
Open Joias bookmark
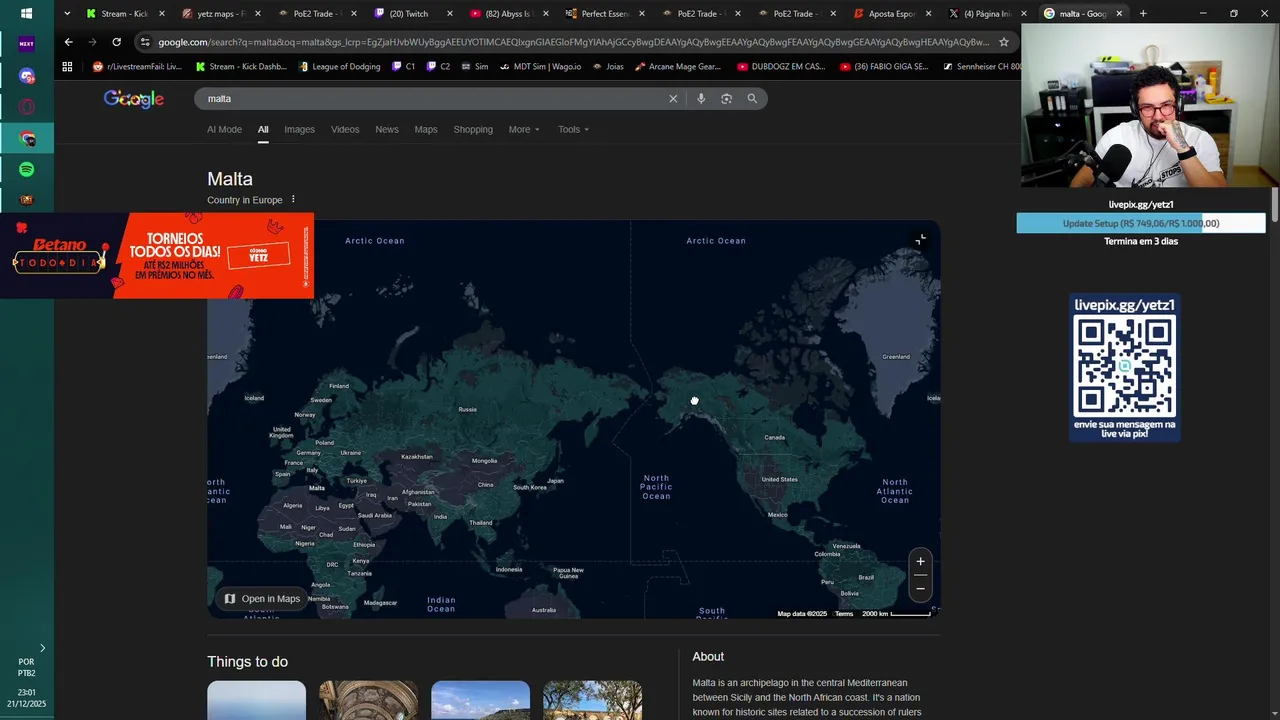coord(608,66)
